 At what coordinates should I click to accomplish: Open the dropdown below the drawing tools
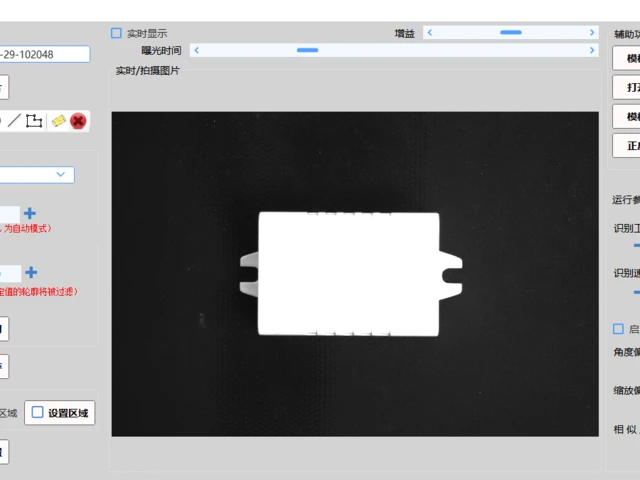(x=37, y=175)
